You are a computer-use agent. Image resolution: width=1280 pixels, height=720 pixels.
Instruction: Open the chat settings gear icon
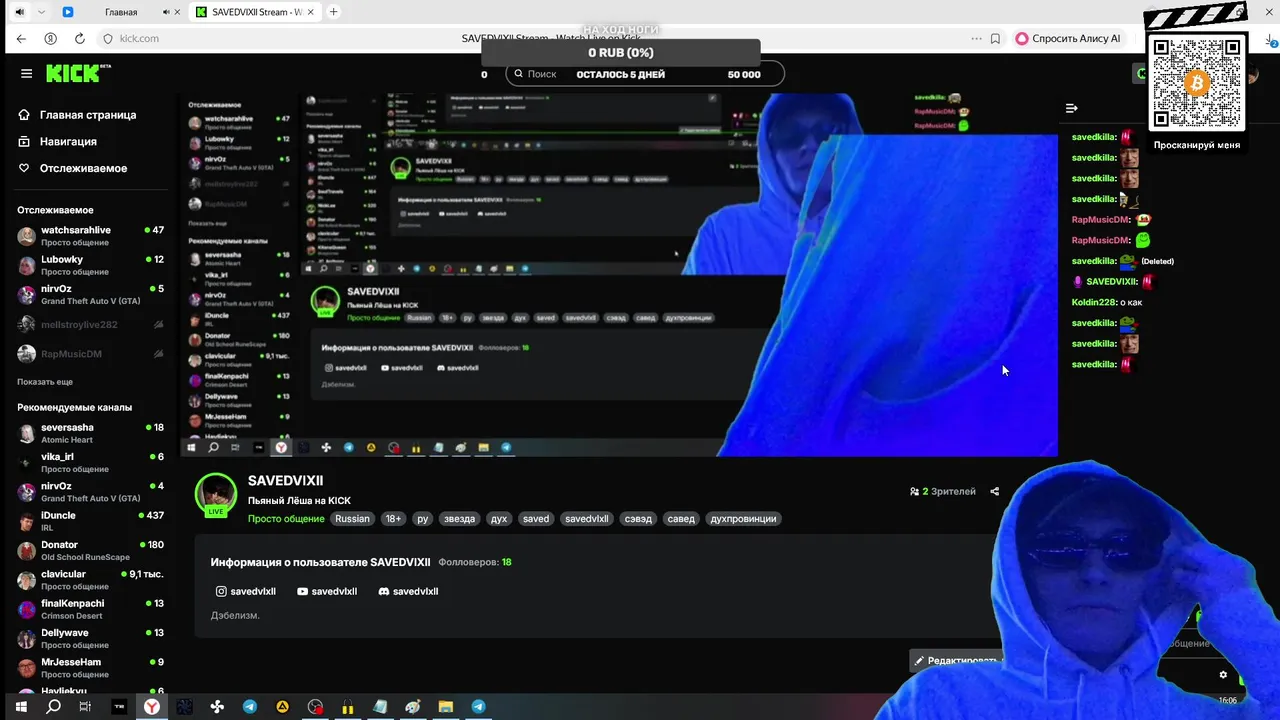(1222, 675)
